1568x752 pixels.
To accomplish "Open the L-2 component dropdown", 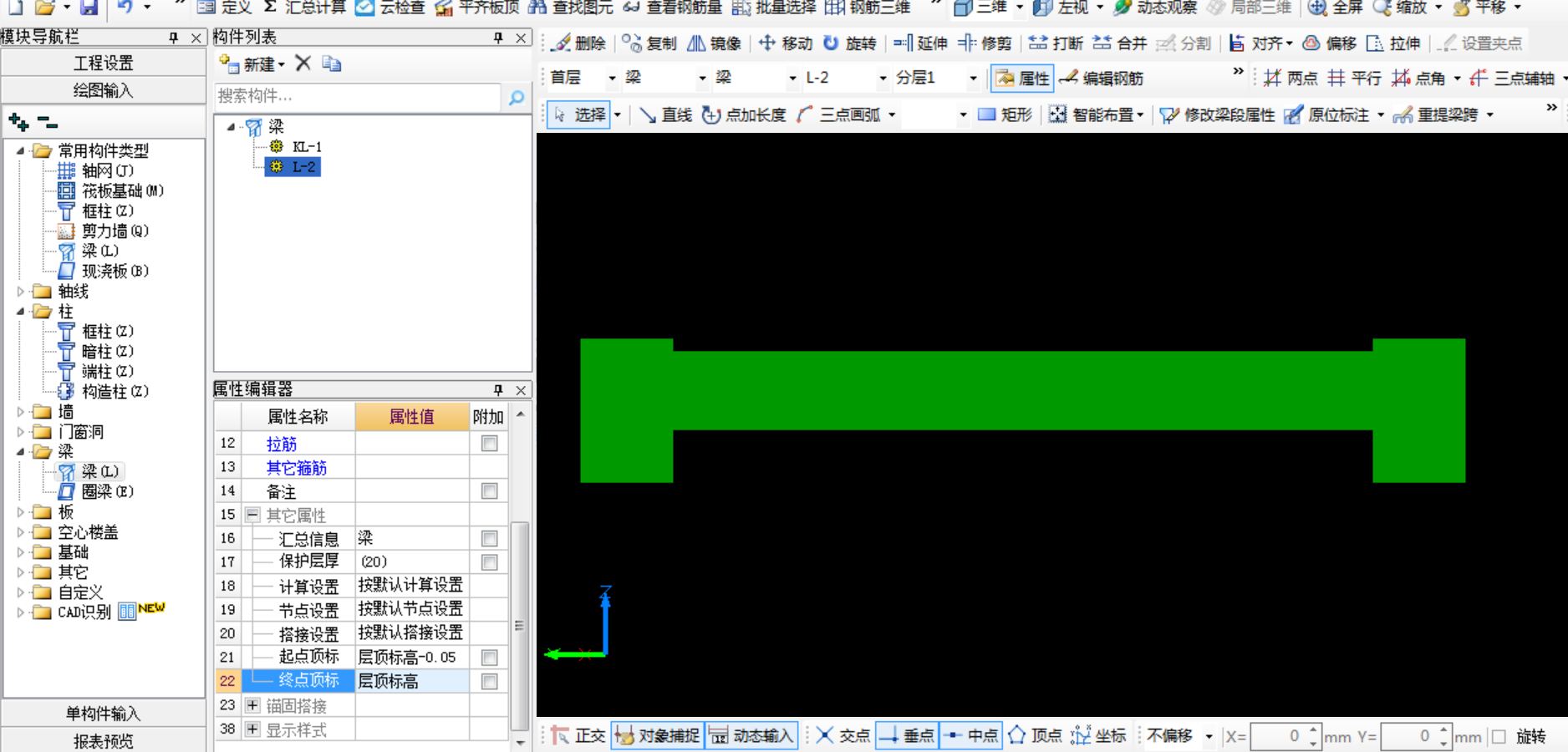I will pyautogui.click(x=883, y=79).
